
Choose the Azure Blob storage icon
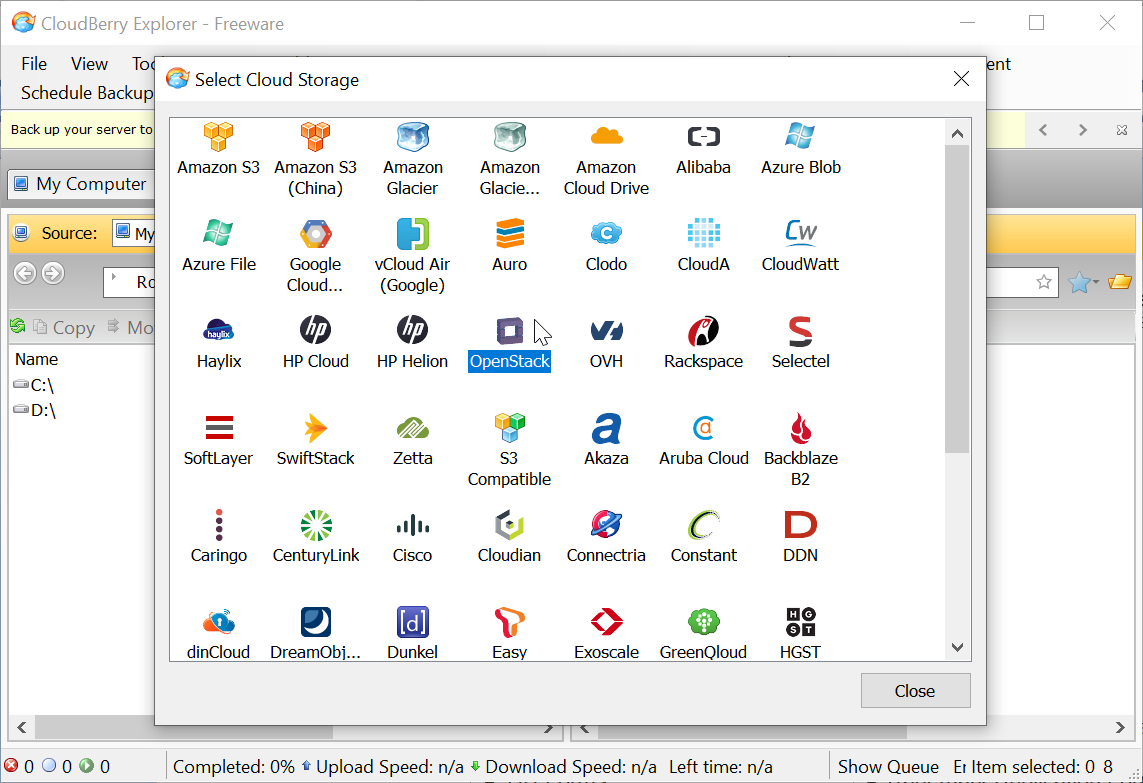tap(800, 137)
